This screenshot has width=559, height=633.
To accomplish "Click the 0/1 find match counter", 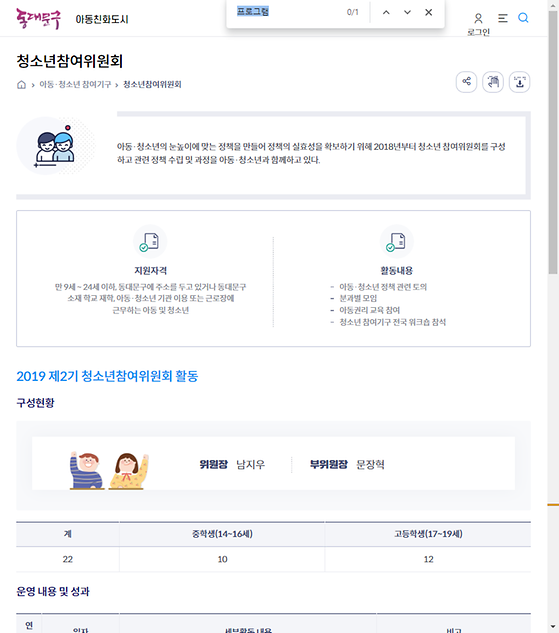I will 352,12.
